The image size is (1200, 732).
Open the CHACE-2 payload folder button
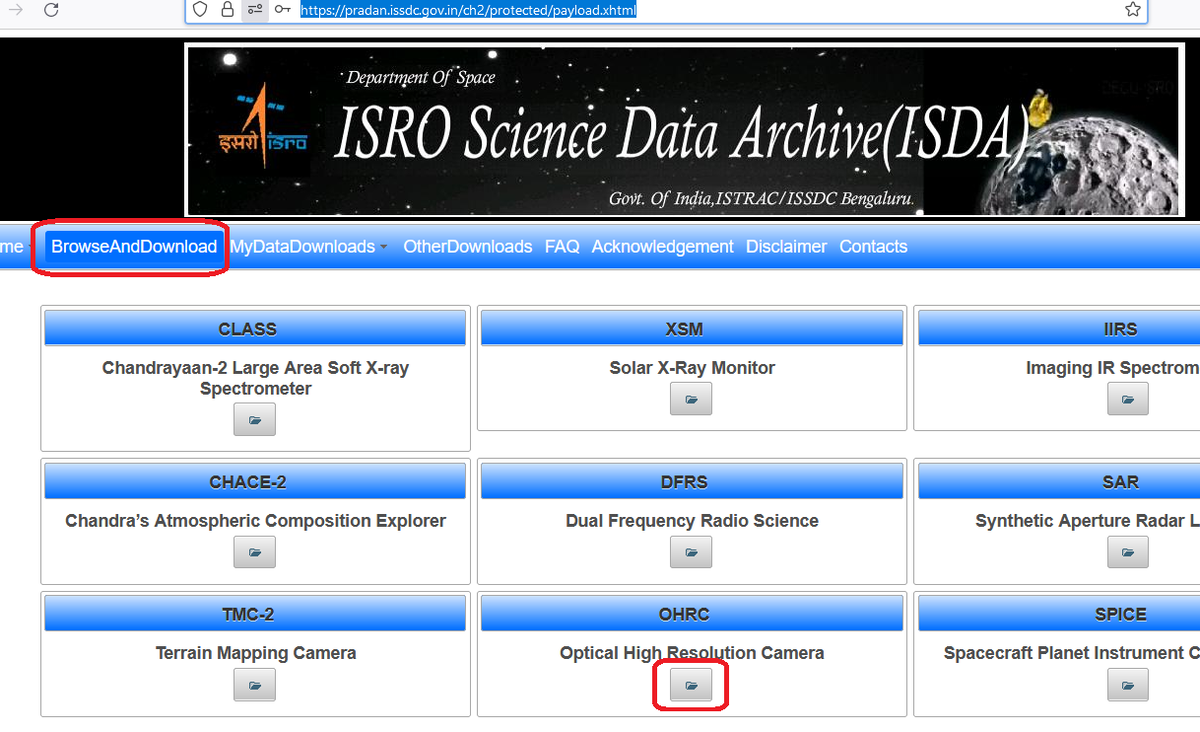pos(254,552)
